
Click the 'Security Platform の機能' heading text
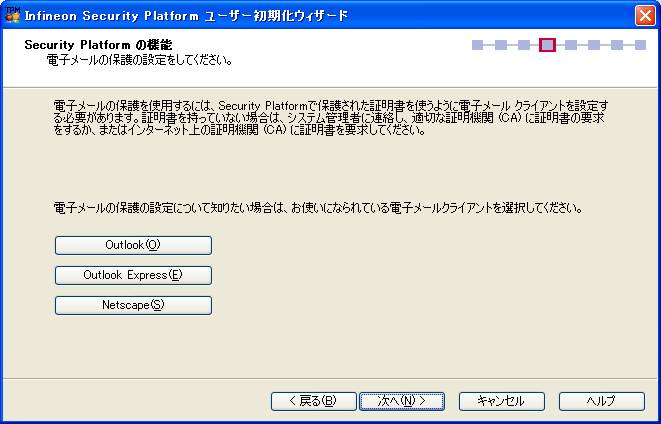98,45
